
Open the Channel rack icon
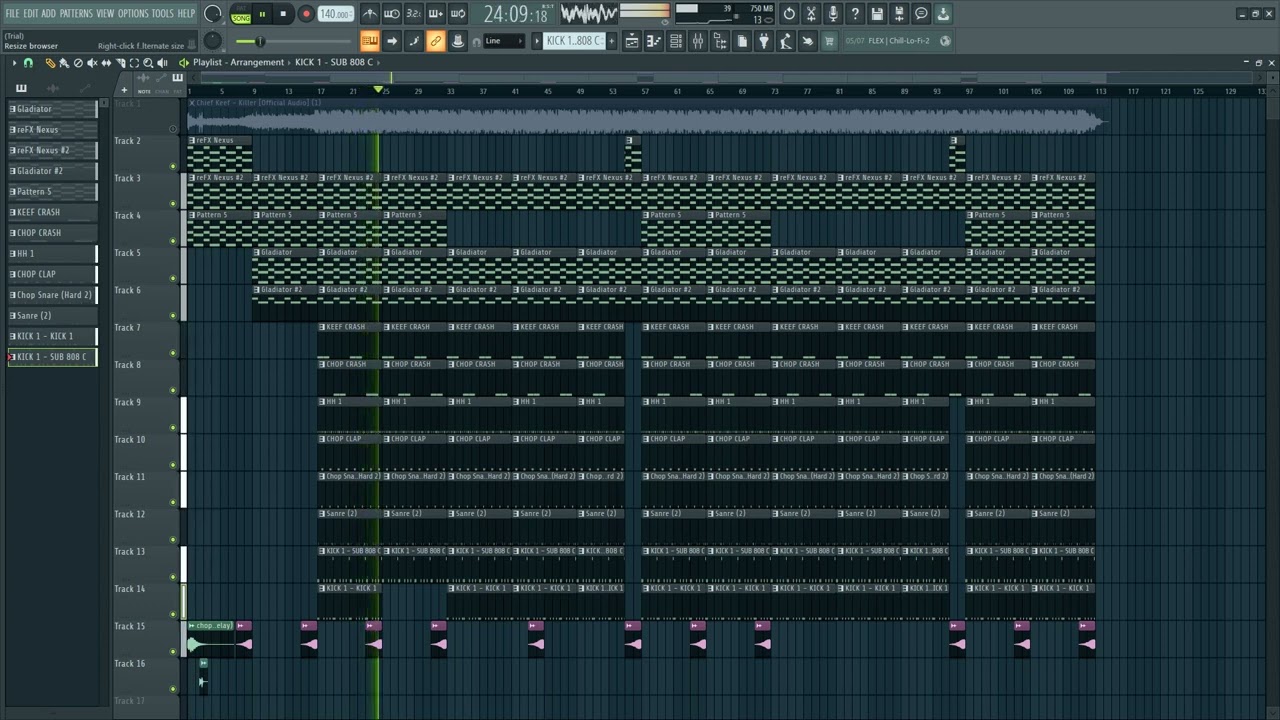coord(676,41)
